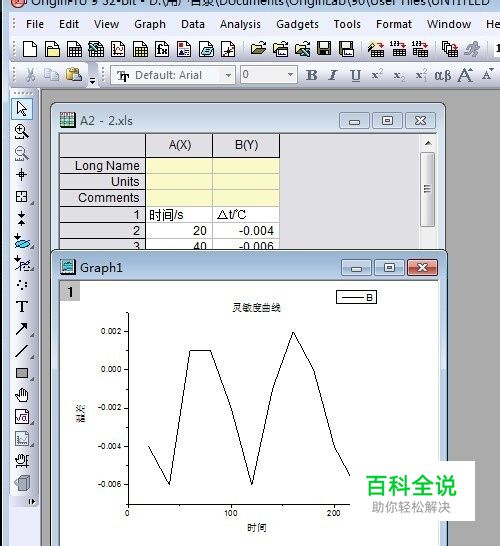Open the Graph menu

tap(150, 24)
